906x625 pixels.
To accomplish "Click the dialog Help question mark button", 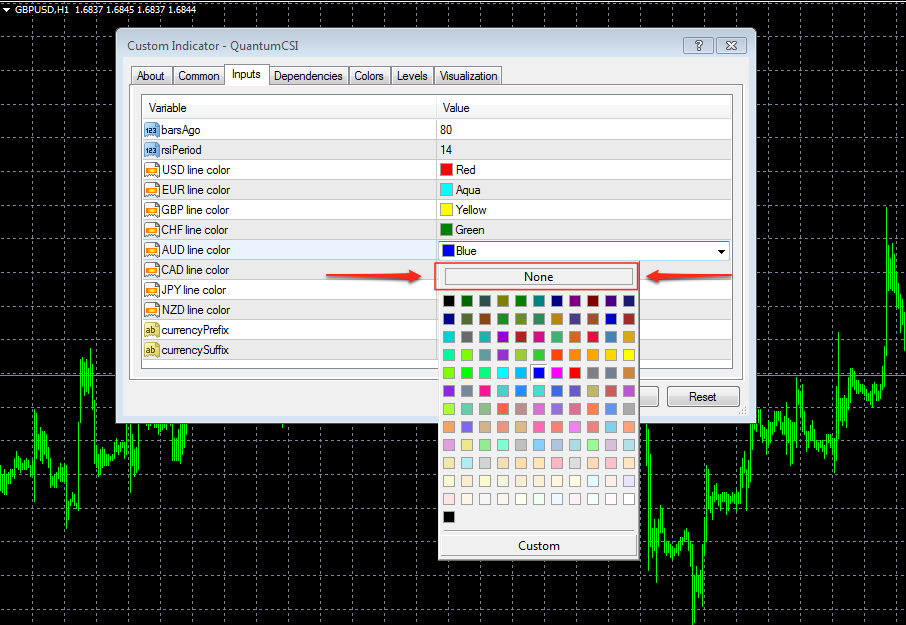I will [x=698, y=46].
